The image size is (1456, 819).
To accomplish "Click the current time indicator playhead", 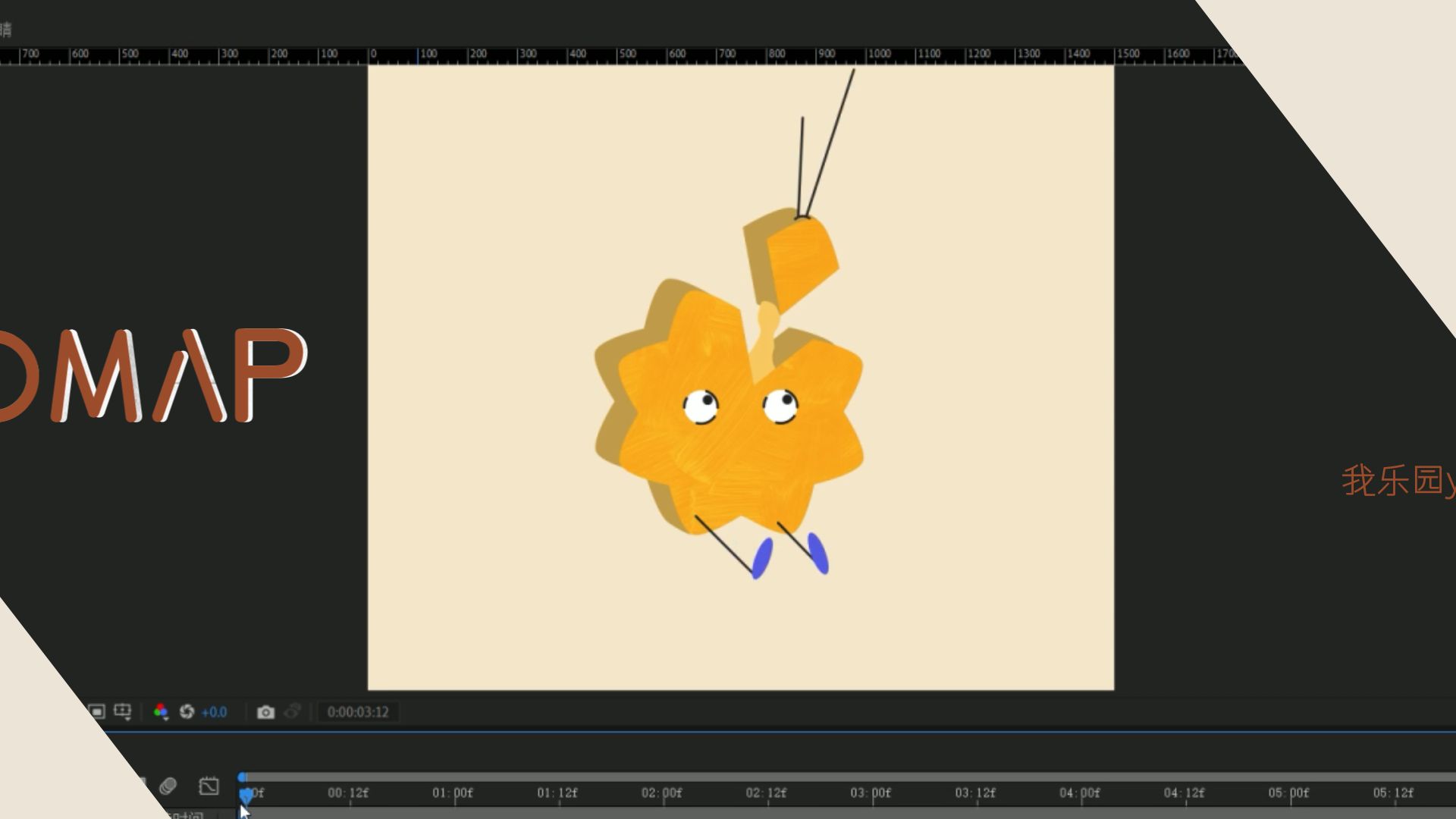I will point(246,795).
